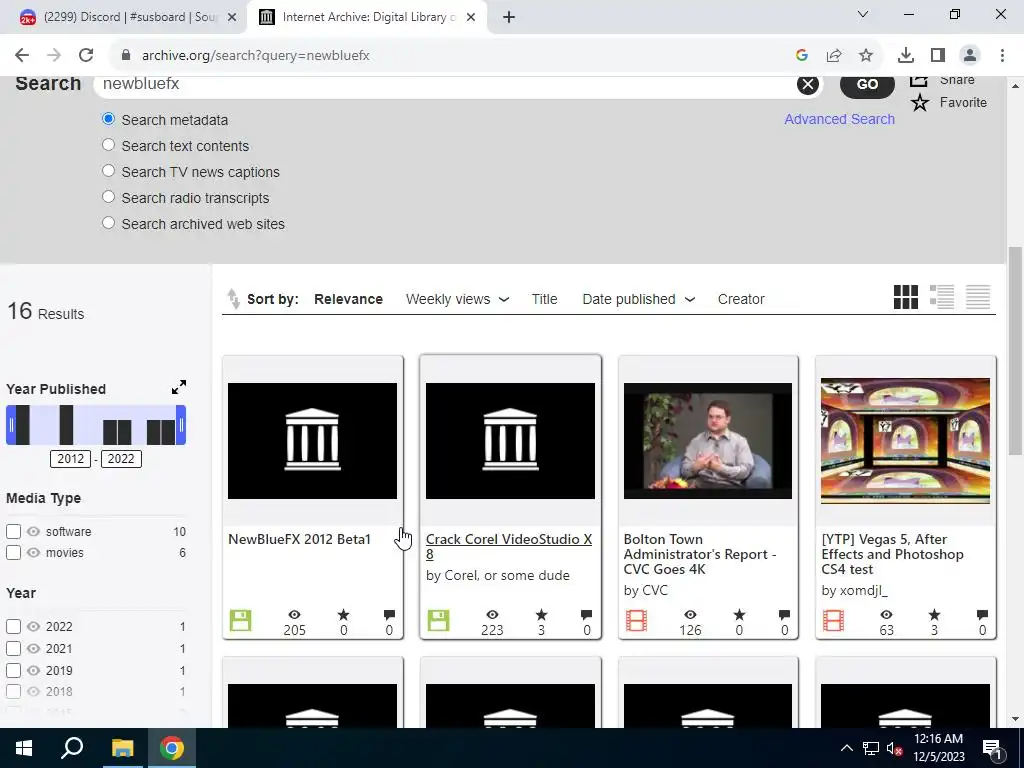Click movies icon on Bolton Town card

point(636,620)
